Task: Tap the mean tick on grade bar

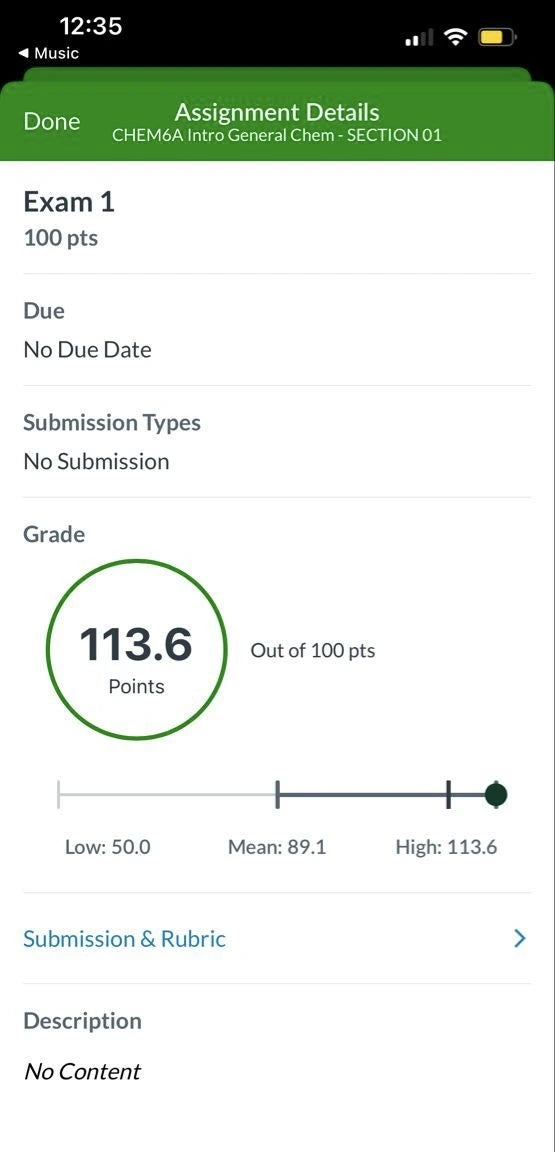Action: coord(277,794)
